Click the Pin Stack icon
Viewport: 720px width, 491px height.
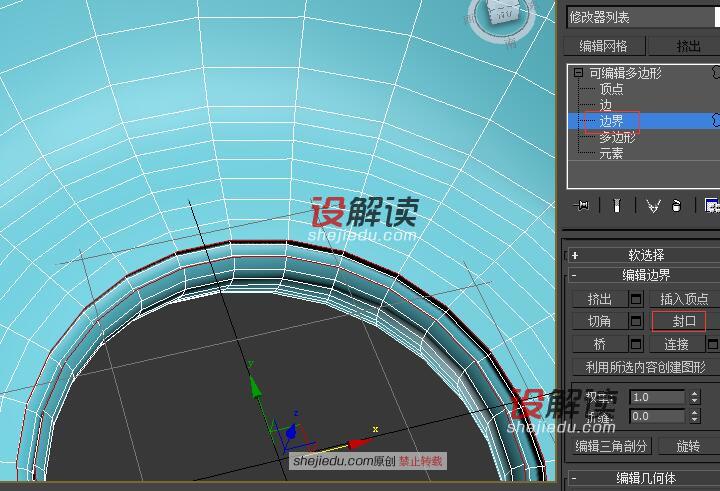click(x=581, y=205)
